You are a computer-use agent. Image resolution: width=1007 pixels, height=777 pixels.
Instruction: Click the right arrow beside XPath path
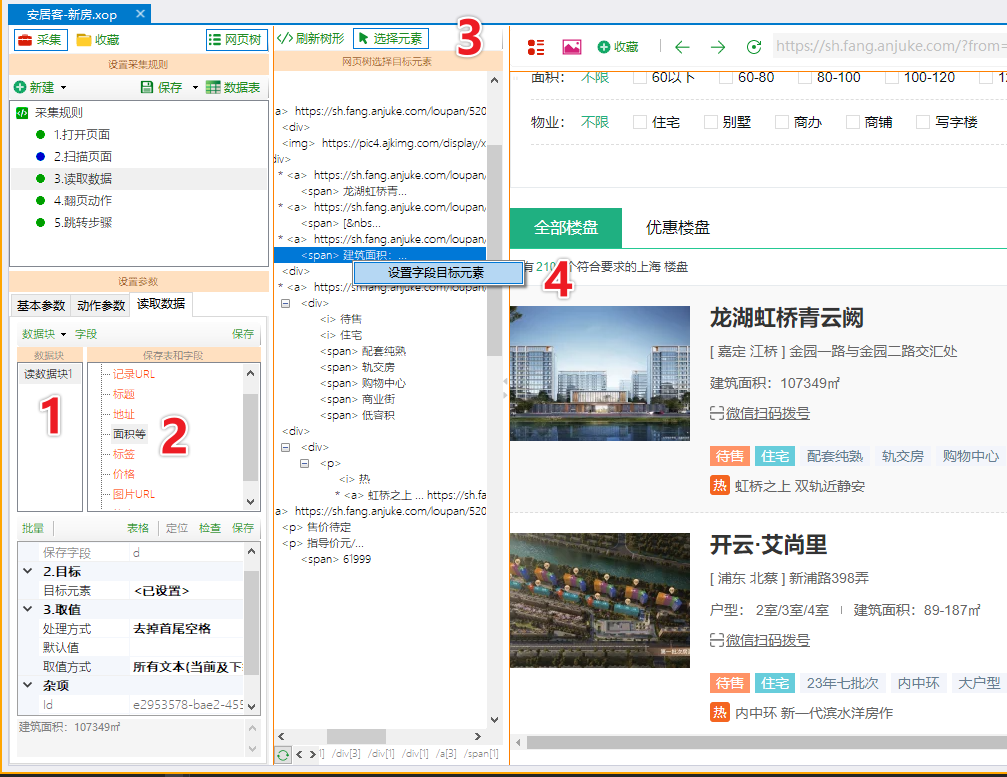(x=313, y=754)
